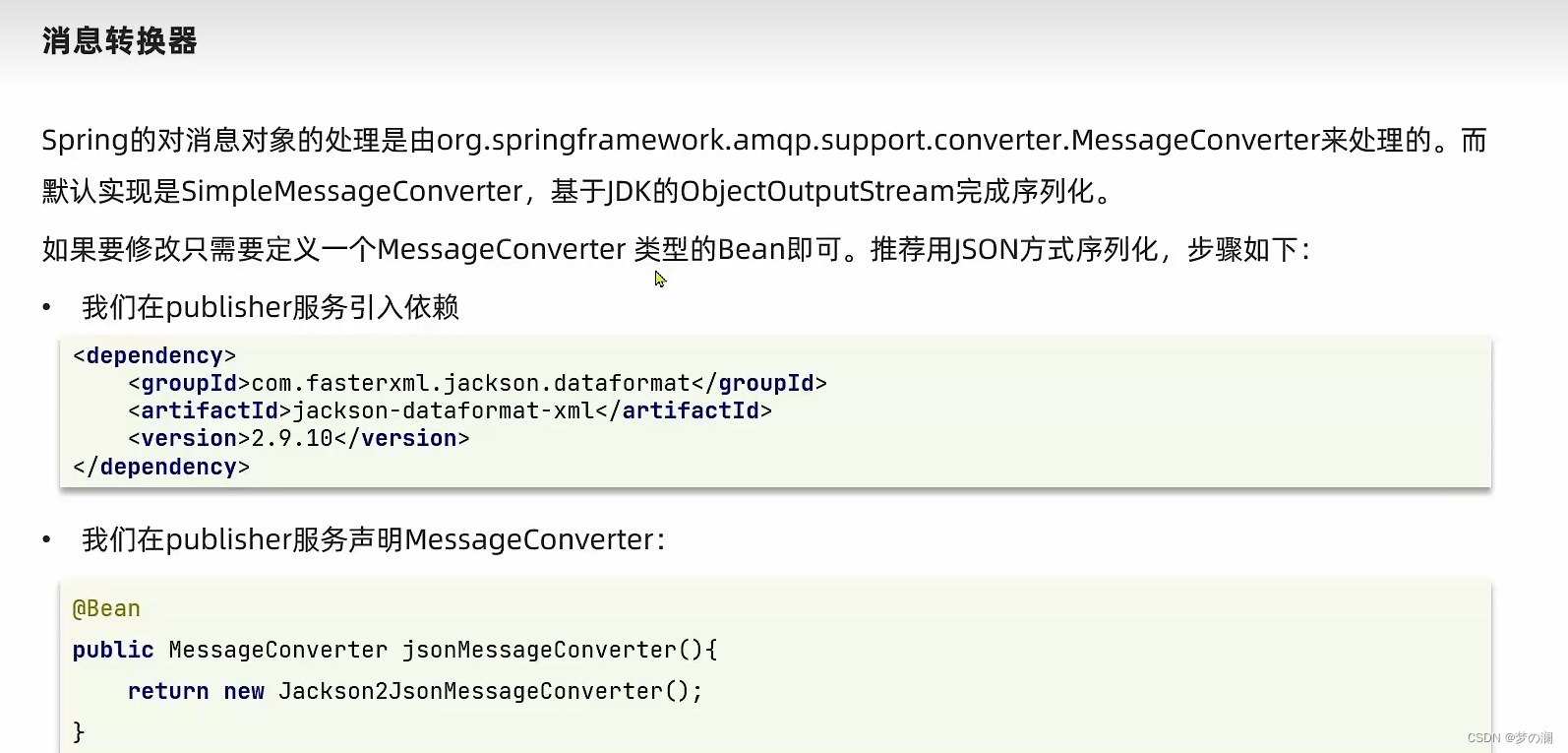Click the bullet before 我们在publisher服务声明MessageConverter

(x=46, y=540)
